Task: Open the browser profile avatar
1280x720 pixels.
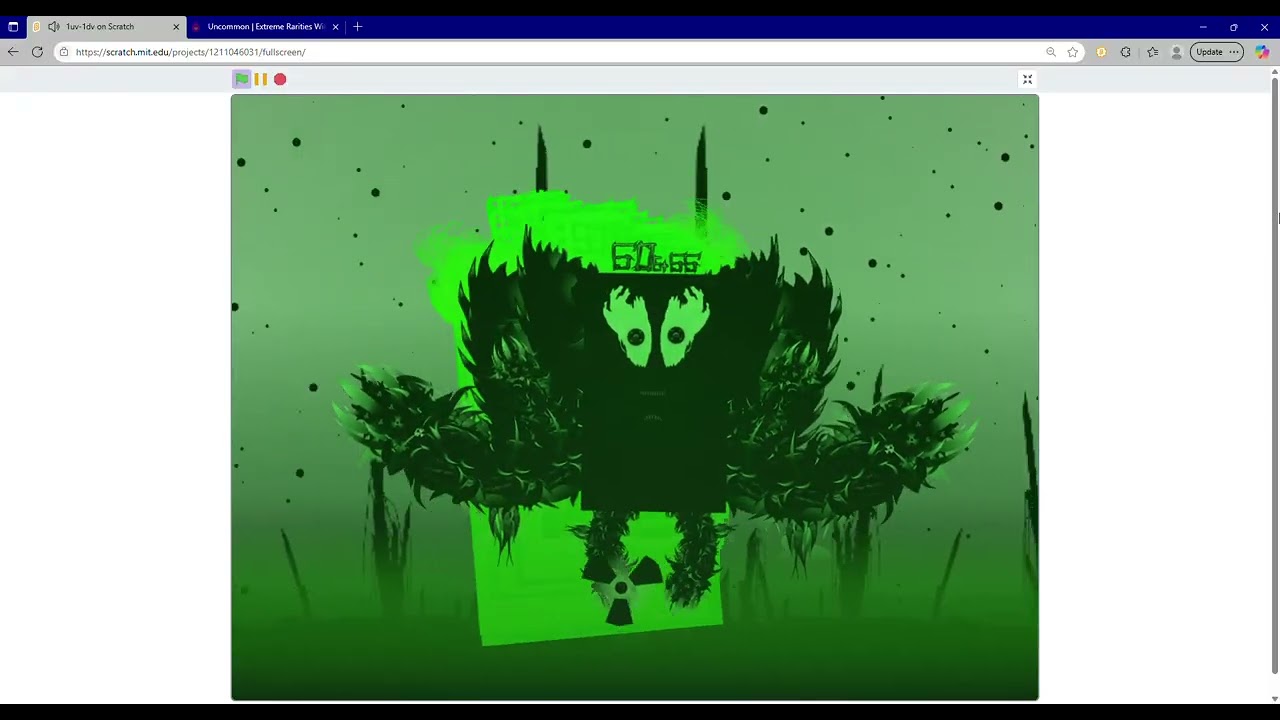Action: pos(1177,52)
